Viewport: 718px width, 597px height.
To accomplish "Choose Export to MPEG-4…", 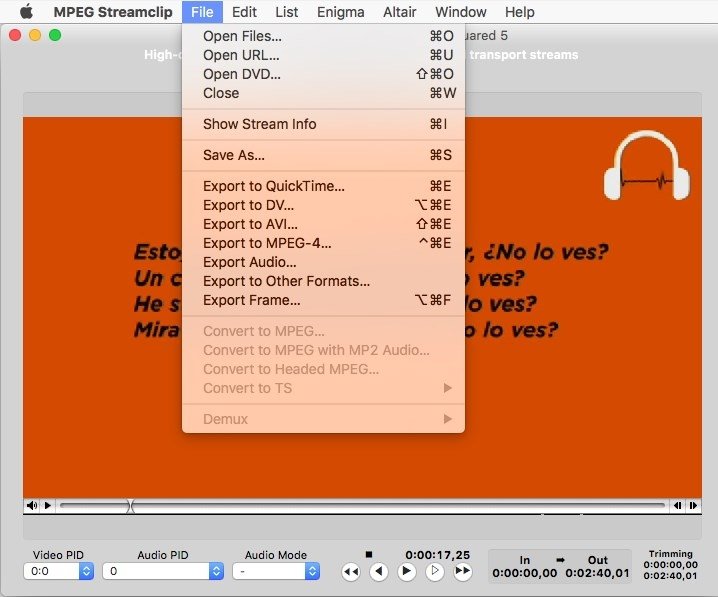I will [323, 243].
